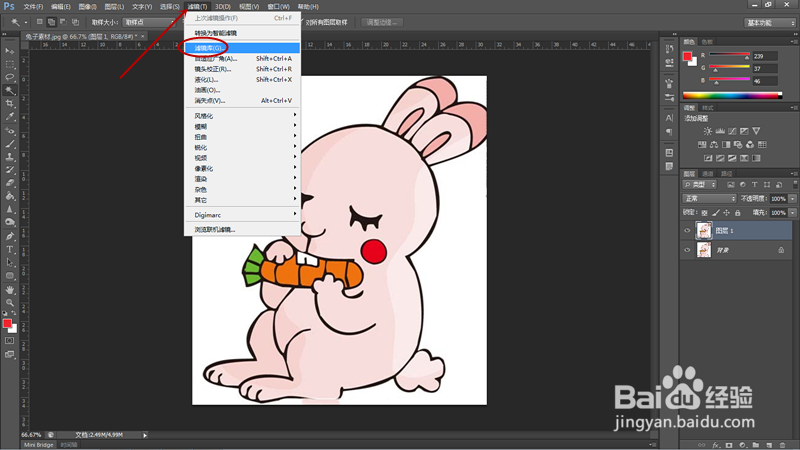Select the Pen tool

point(10,236)
